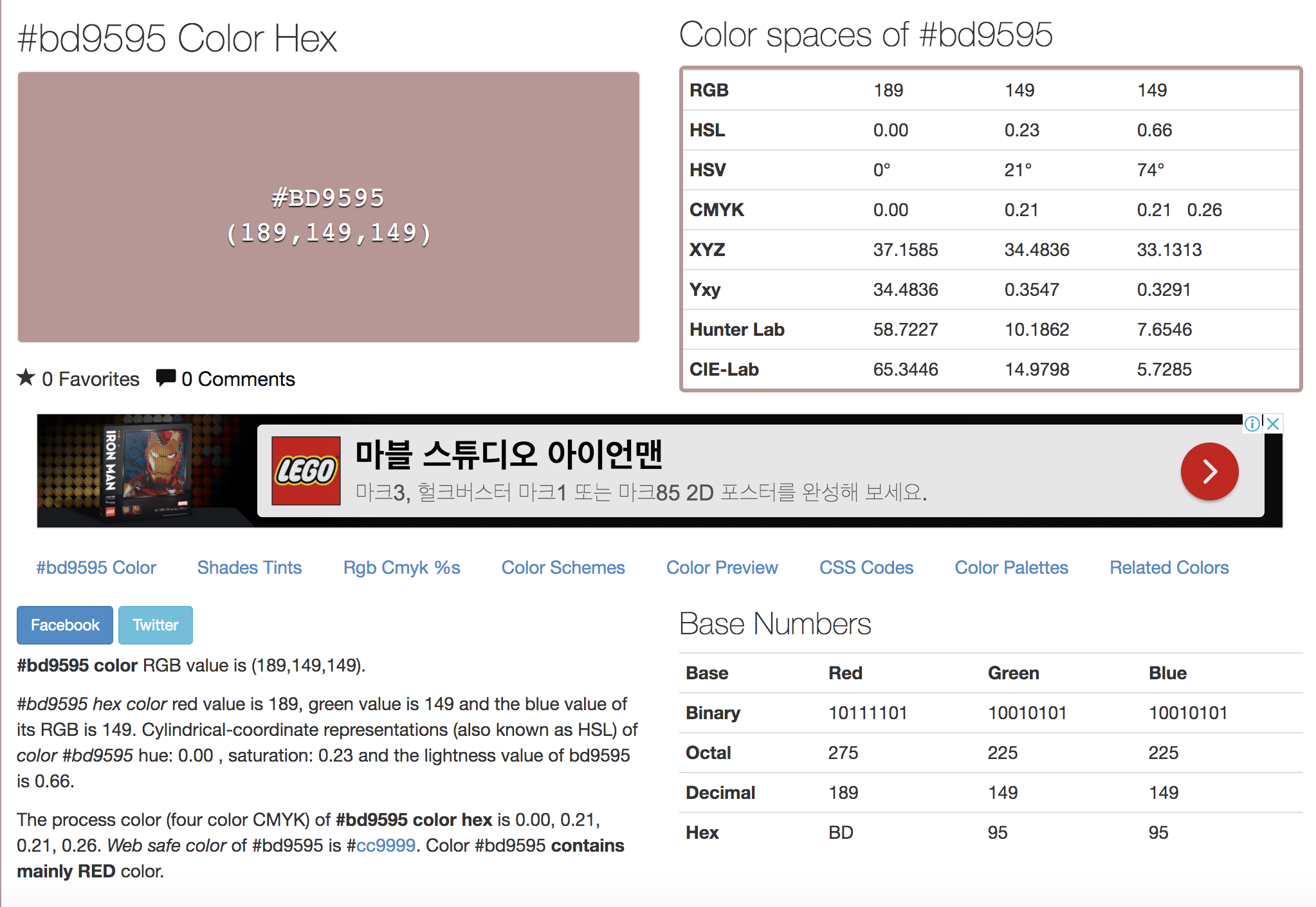Open Related Colors section
Viewport: 1316px width, 907px height.
(x=1169, y=567)
